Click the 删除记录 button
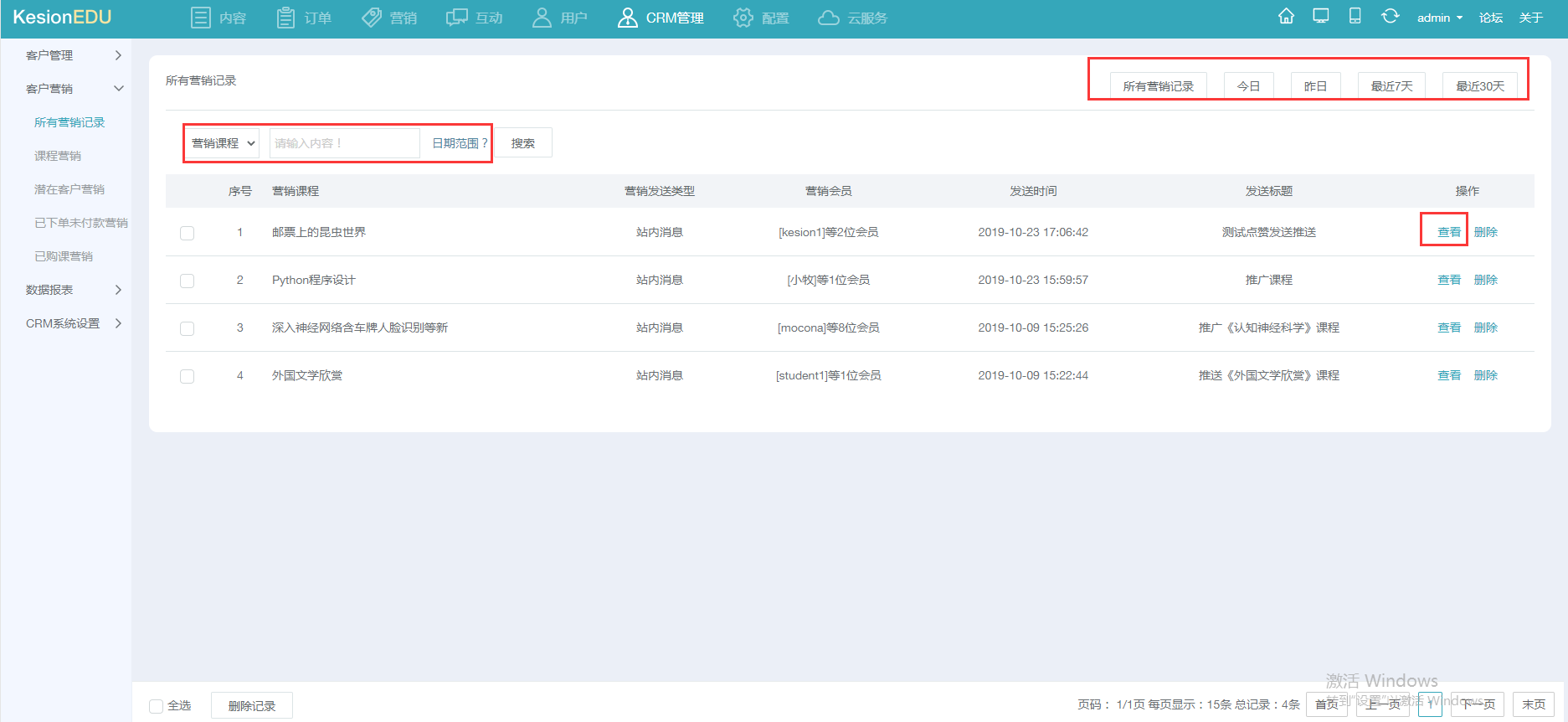The height and width of the screenshot is (722, 1568). click(x=252, y=705)
